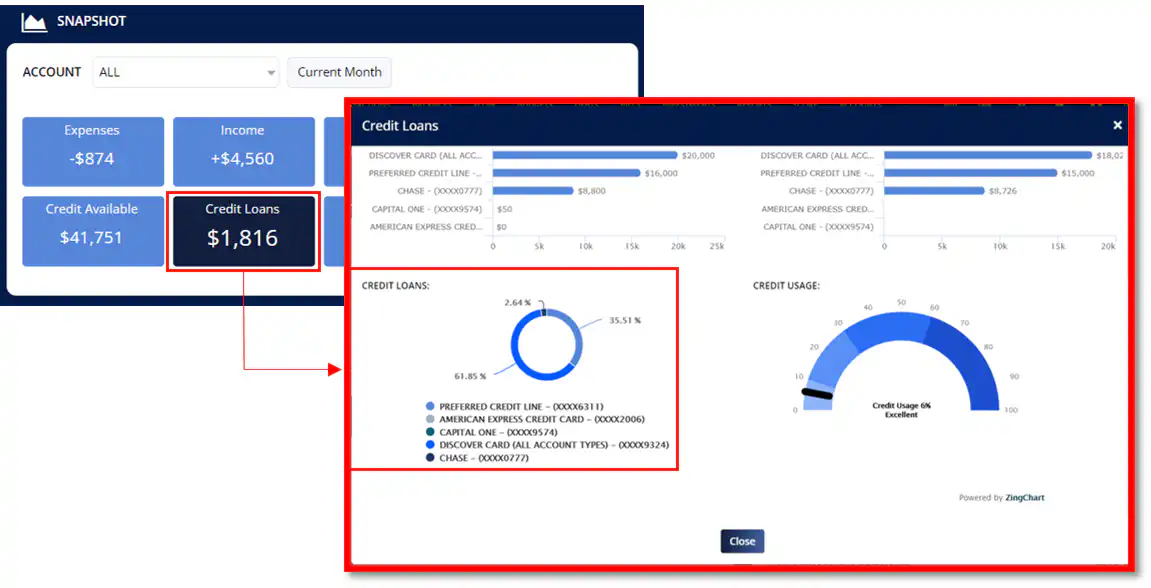Click the American Express Credit Card legend dot
The image size is (1151, 588).
(428, 421)
